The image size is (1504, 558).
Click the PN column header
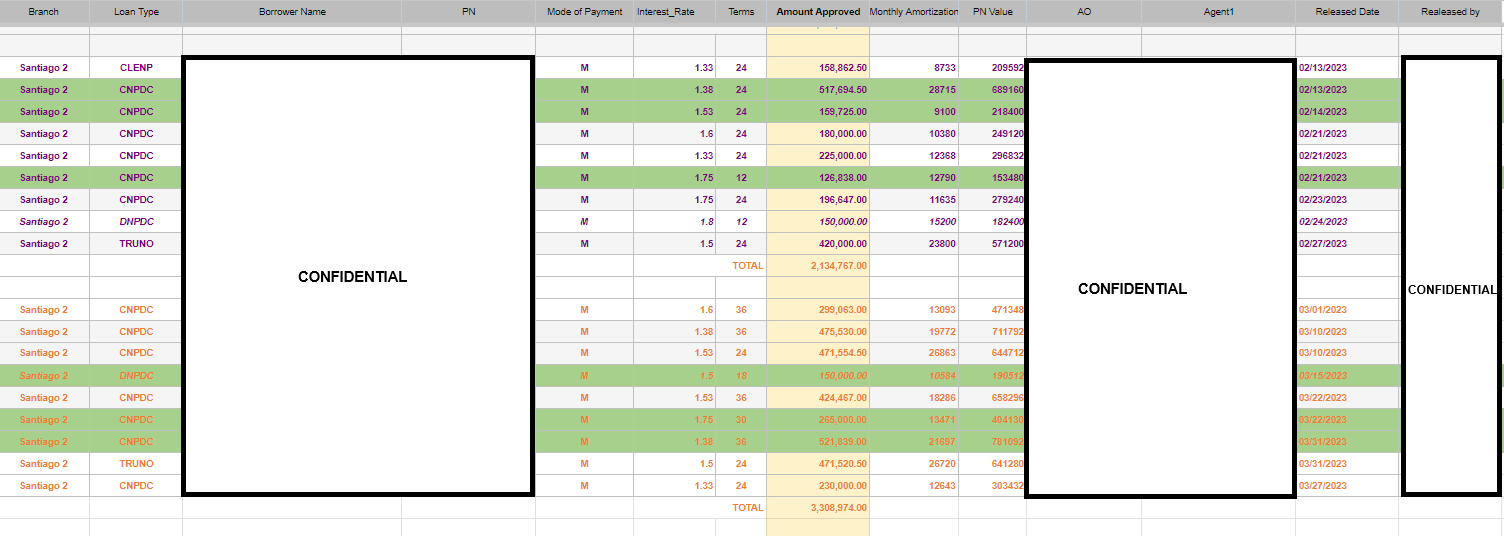pos(468,12)
